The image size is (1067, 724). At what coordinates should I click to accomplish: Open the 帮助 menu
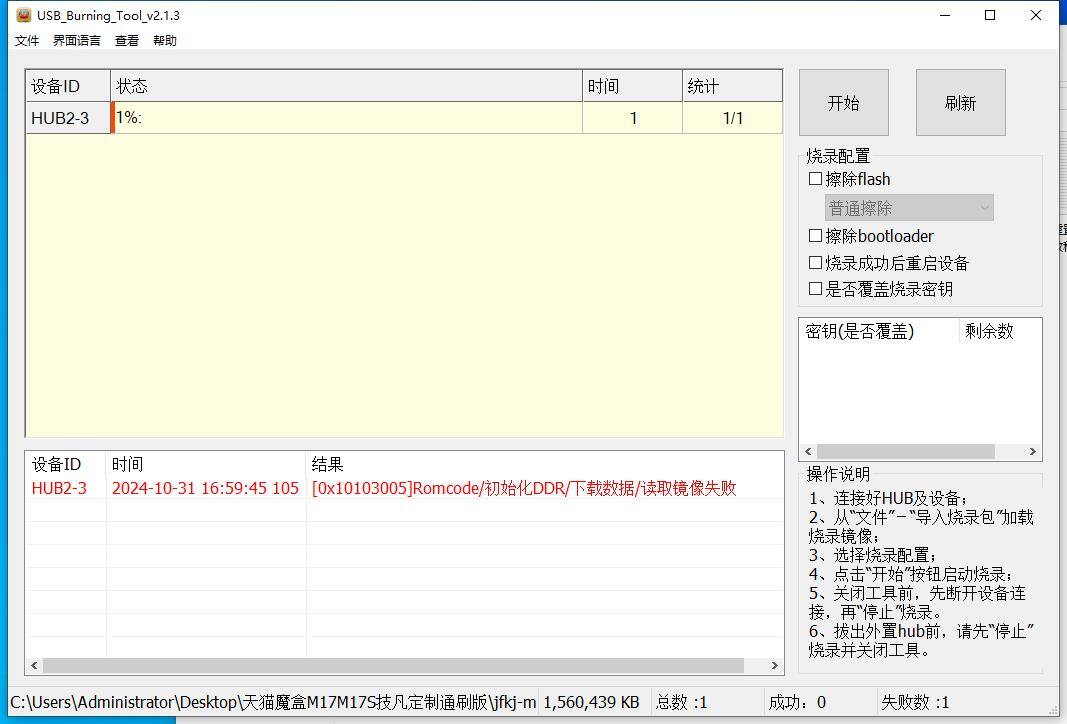(165, 41)
